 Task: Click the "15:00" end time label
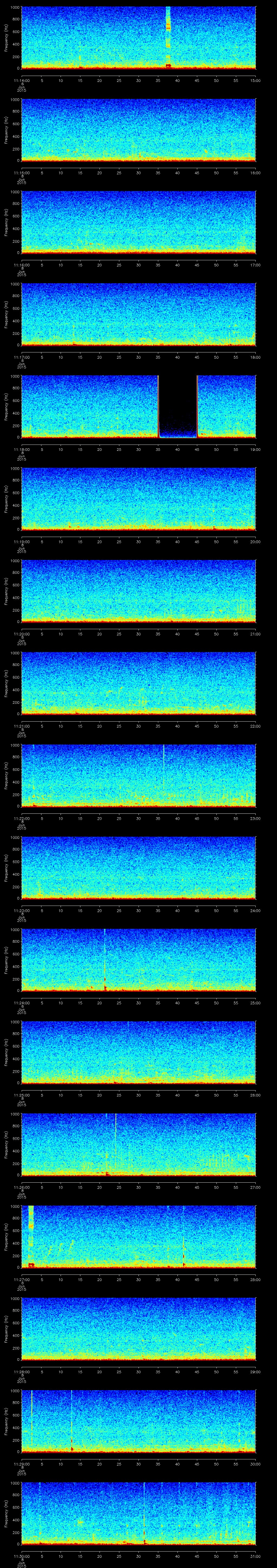[256, 80]
